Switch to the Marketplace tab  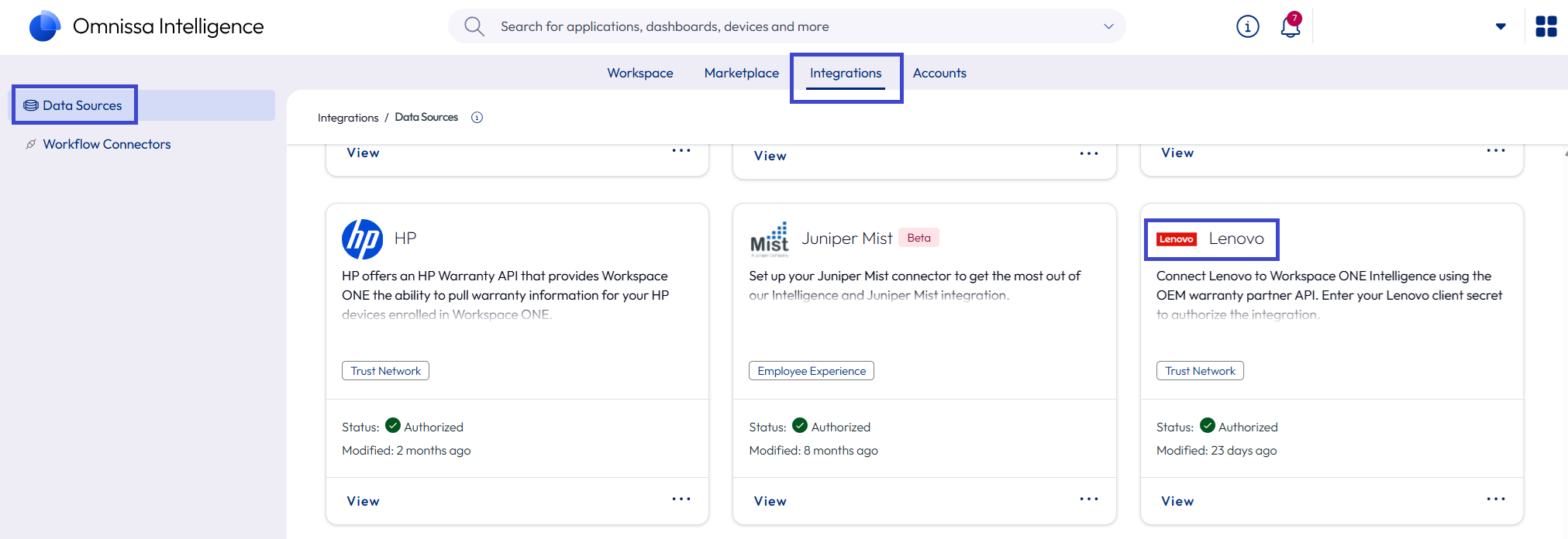(742, 73)
